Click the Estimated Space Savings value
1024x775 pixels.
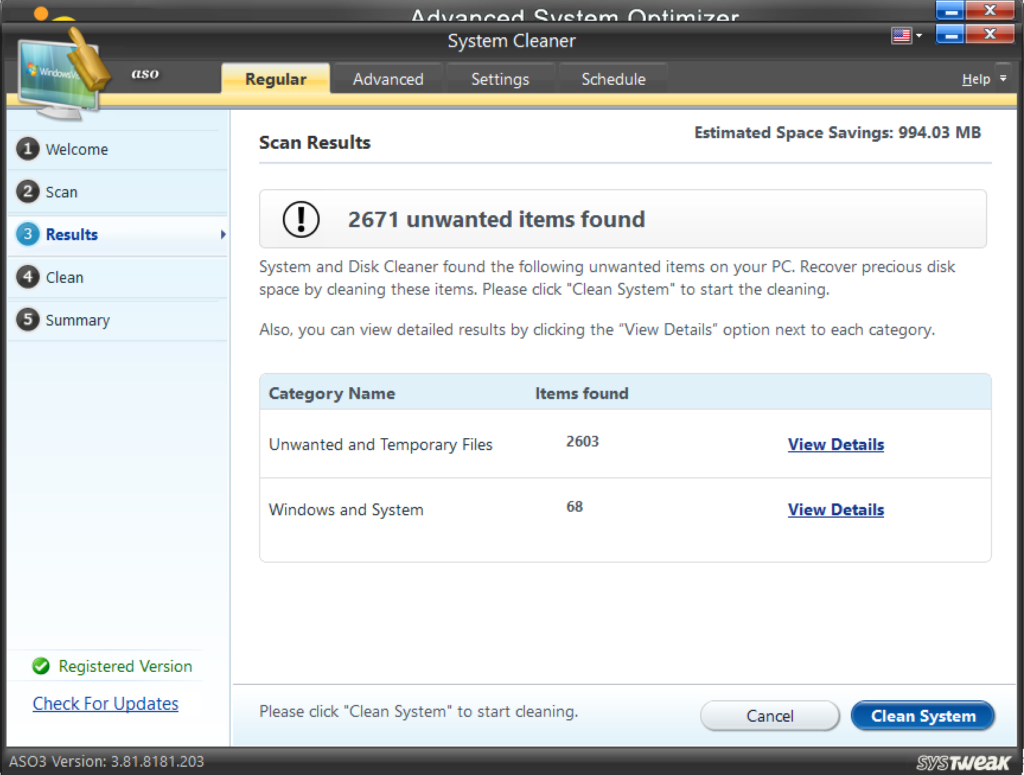coord(939,133)
